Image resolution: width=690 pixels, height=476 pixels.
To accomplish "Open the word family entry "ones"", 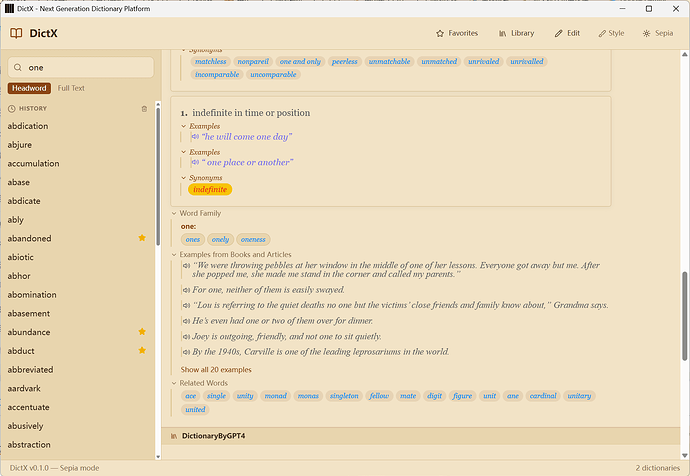I will click(193, 240).
